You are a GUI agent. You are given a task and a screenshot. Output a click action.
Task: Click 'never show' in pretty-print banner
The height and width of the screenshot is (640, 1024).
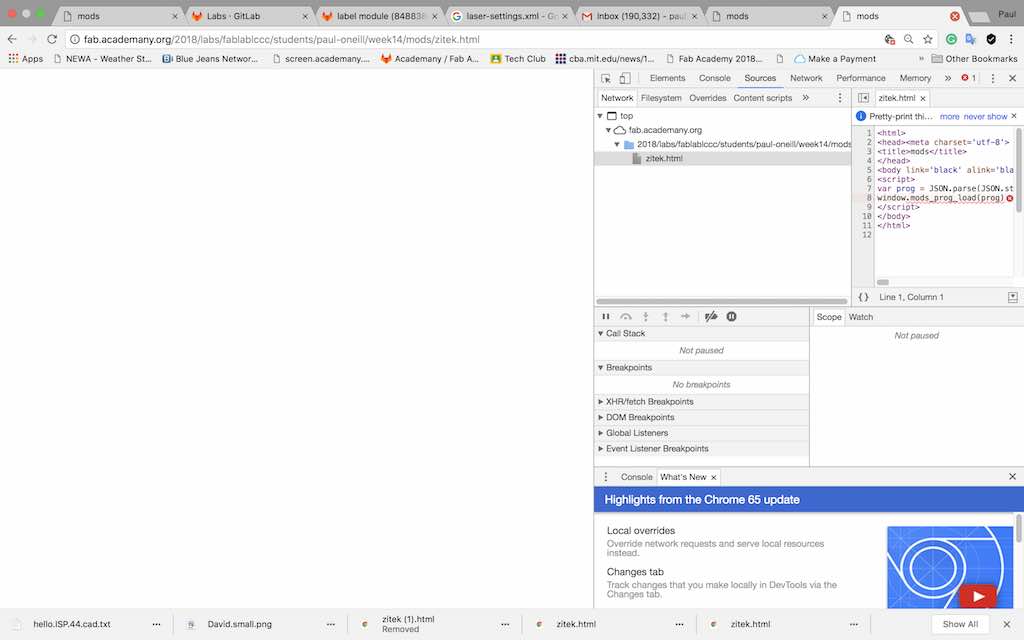[x=985, y=116]
